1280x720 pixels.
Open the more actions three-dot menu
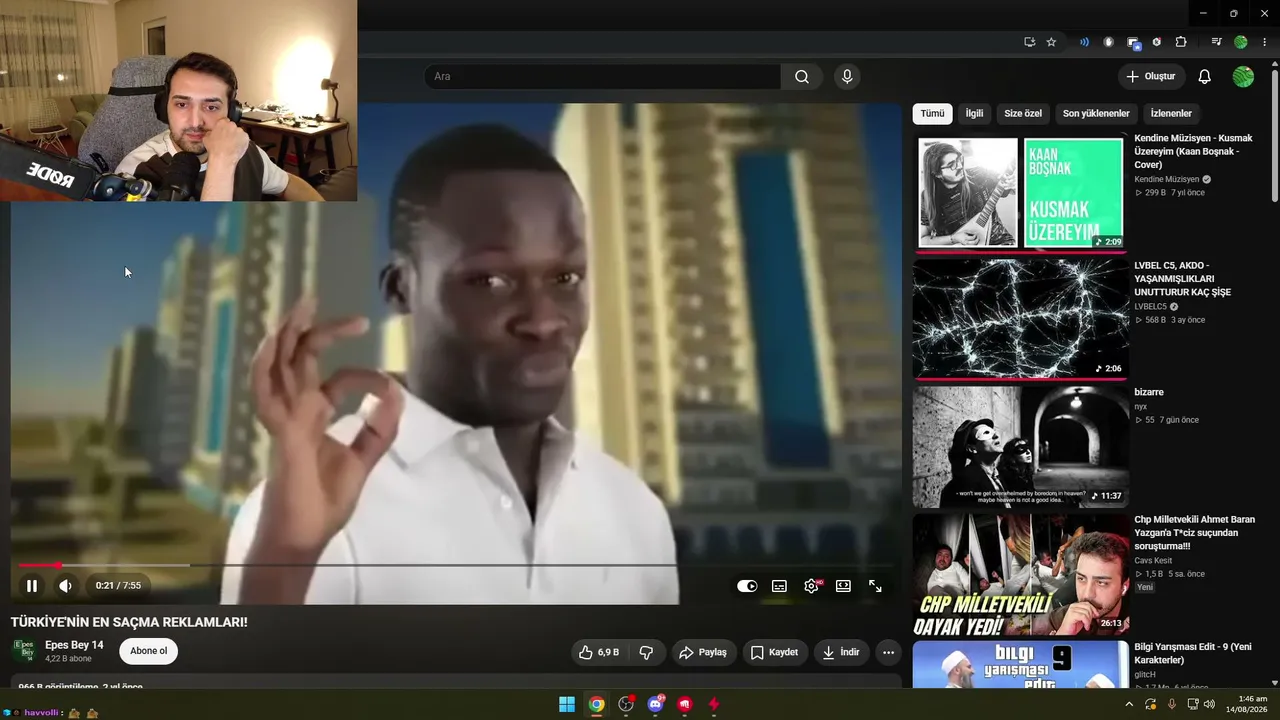(888, 652)
